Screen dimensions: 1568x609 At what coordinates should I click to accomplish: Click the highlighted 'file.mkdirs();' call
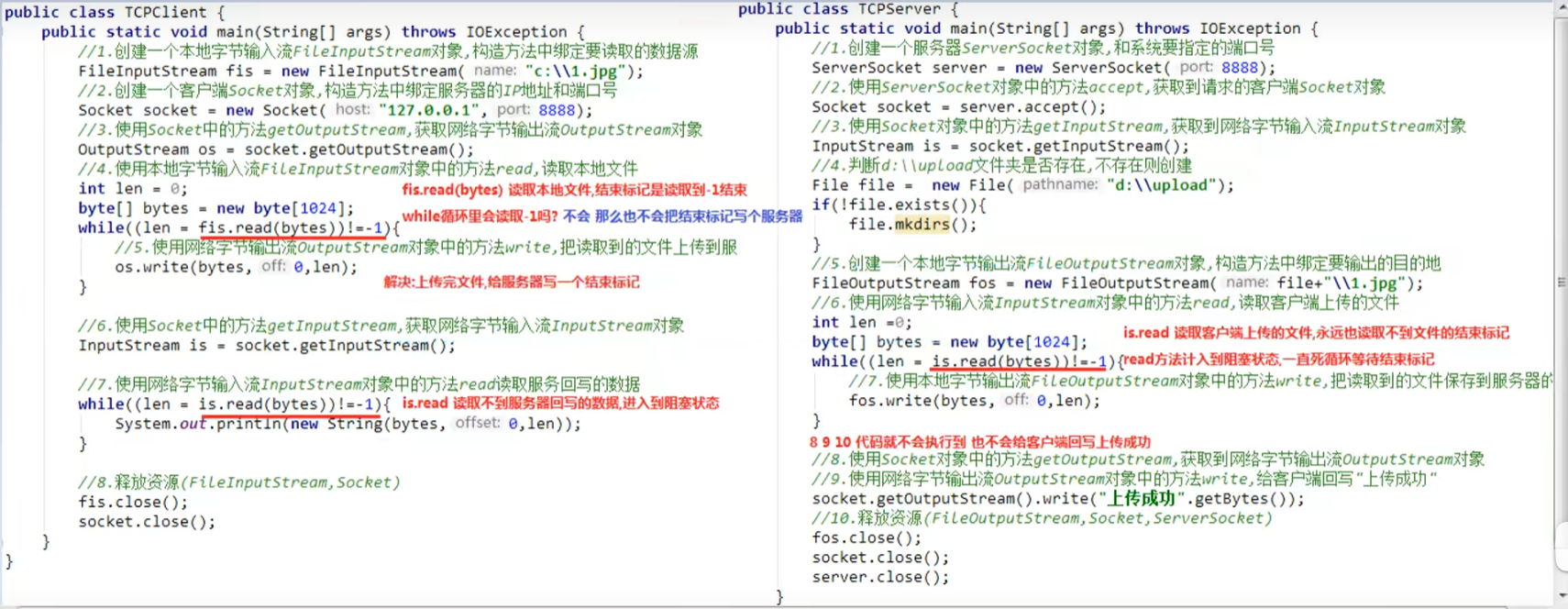pyautogui.click(x=912, y=225)
